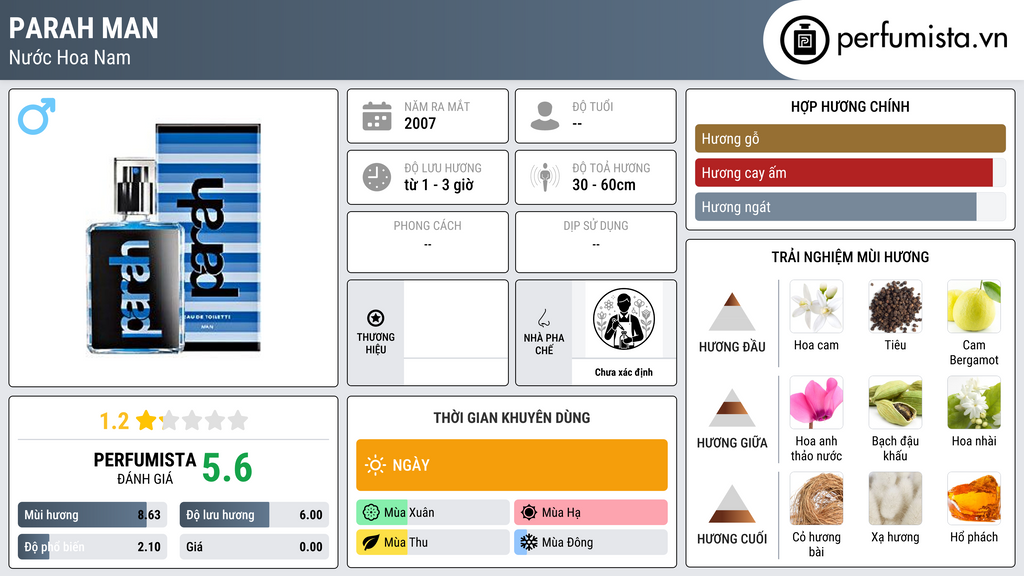Click the perfumista.vn bottle logo icon

coord(804,40)
